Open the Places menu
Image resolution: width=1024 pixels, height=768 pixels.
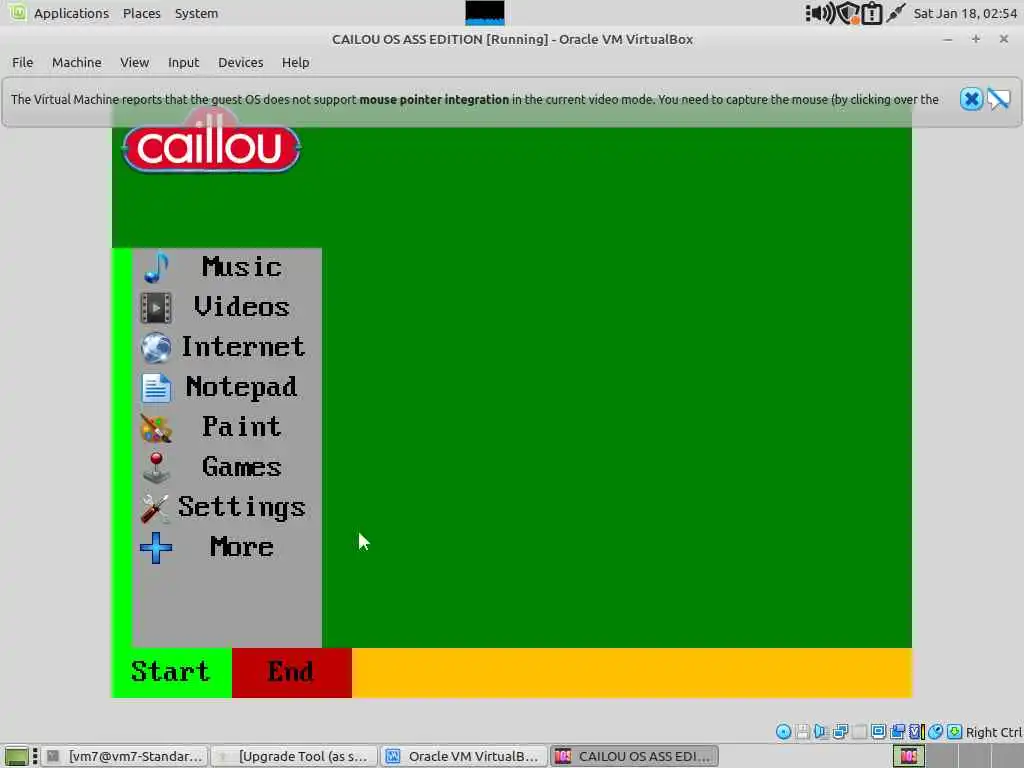click(x=142, y=13)
